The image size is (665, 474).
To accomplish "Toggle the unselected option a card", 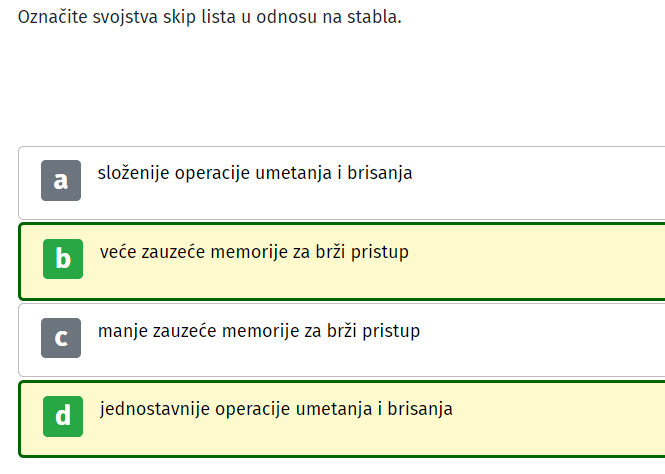I will coord(342,183).
